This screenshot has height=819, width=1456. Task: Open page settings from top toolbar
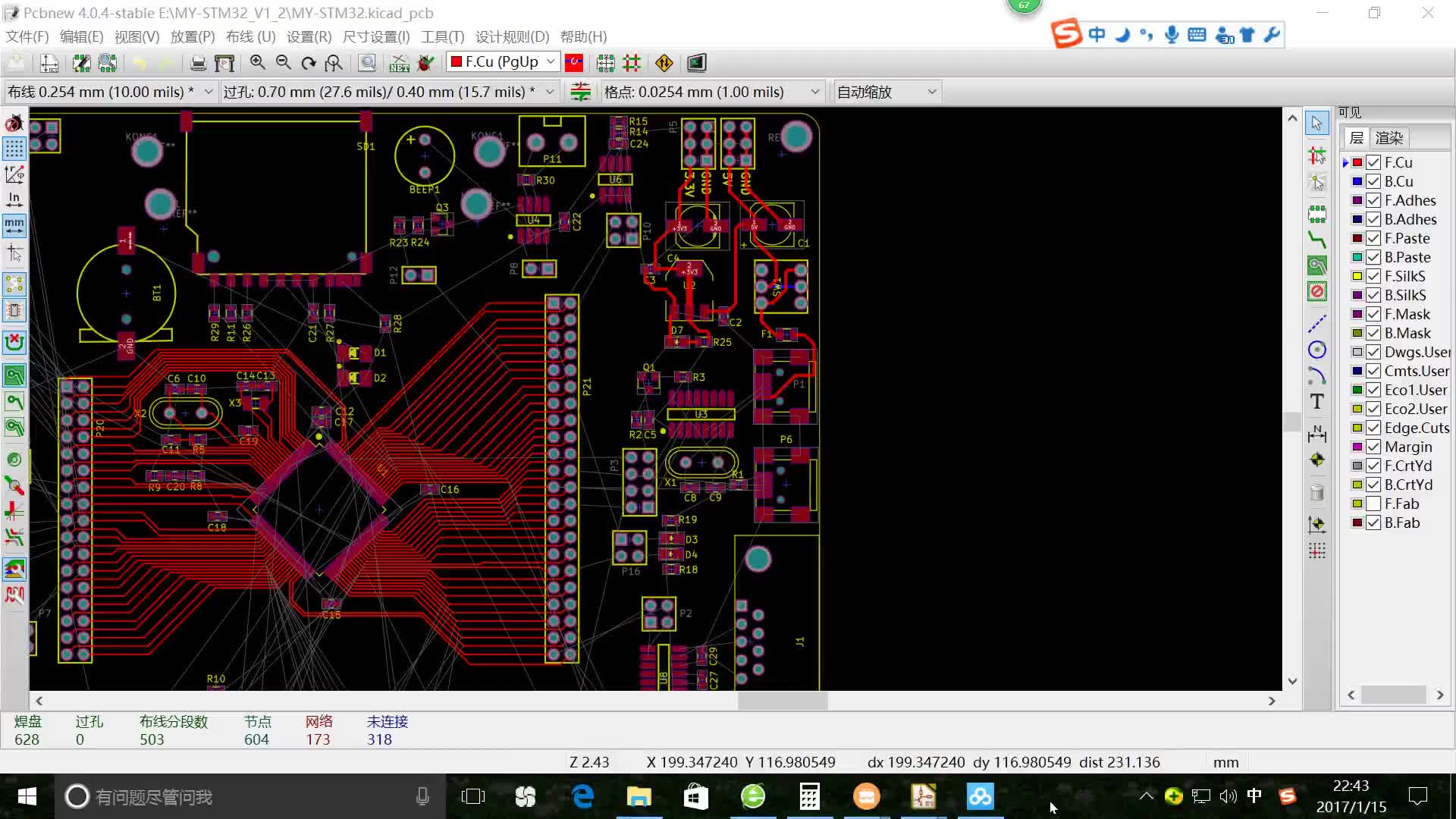pyautogui.click(x=49, y=63)
